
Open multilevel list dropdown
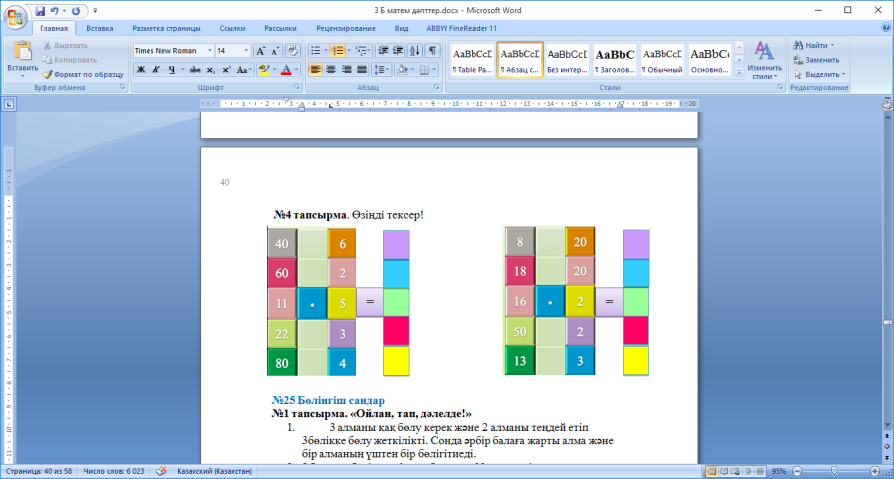point(363,51)
